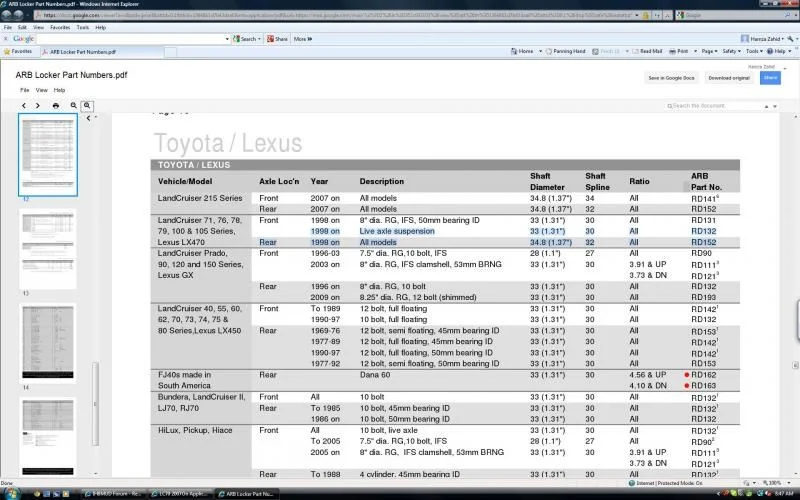This screenshot has width=800, height=500.
Task: Select the ARB Locker Part Numbers.pdf browser tab
Action: tap(101, 52)
